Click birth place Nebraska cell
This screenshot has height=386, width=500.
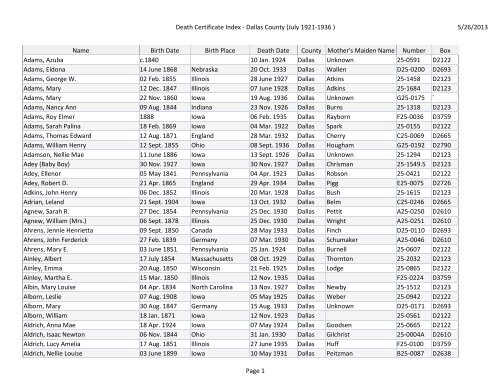[220, 69]
